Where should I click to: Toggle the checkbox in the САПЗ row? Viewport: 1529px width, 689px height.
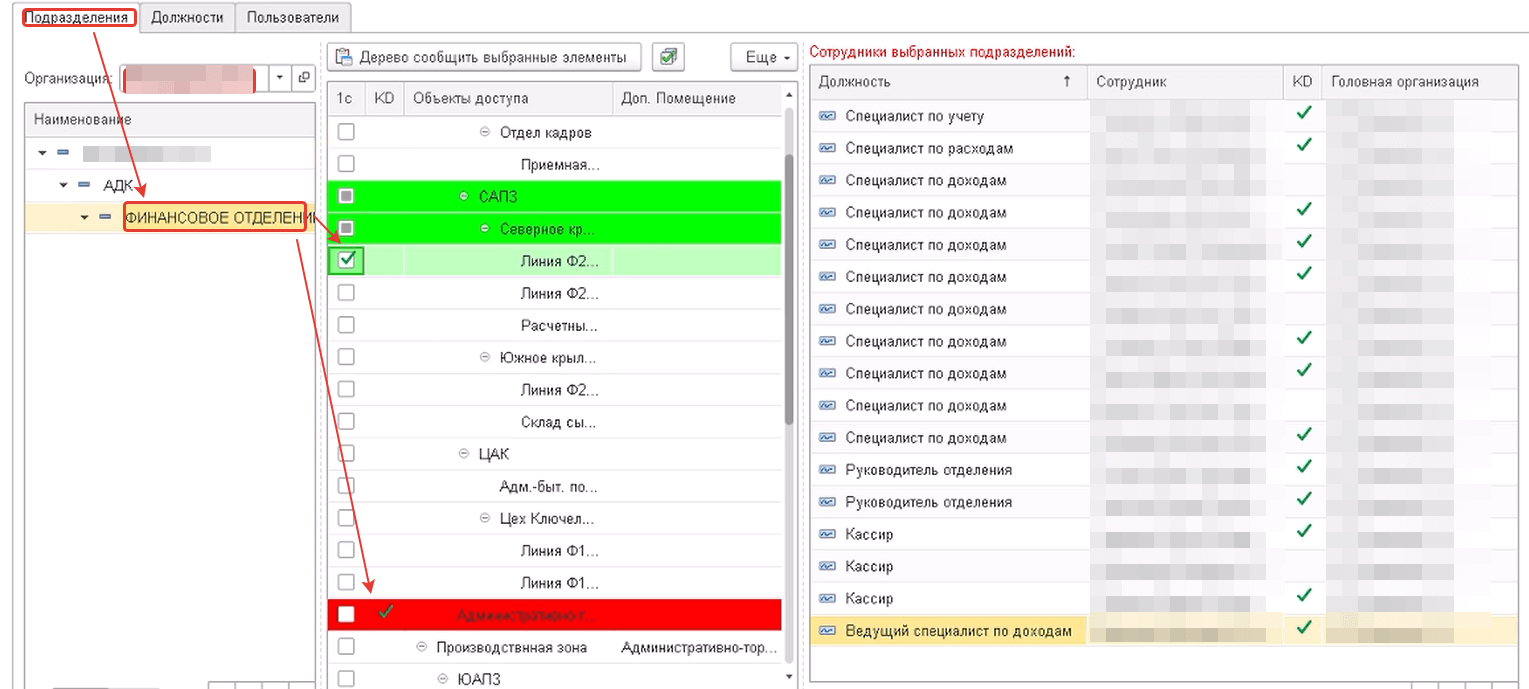click(346, 196)
